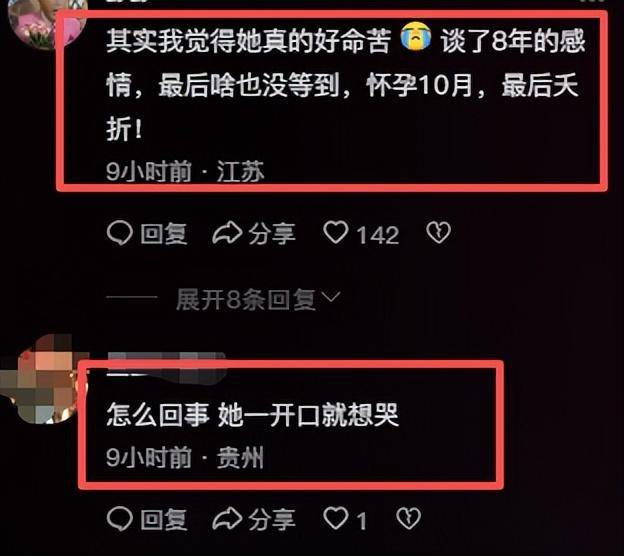Click 分享 text under the 9小时前·贵州 comment

[272, 519]
